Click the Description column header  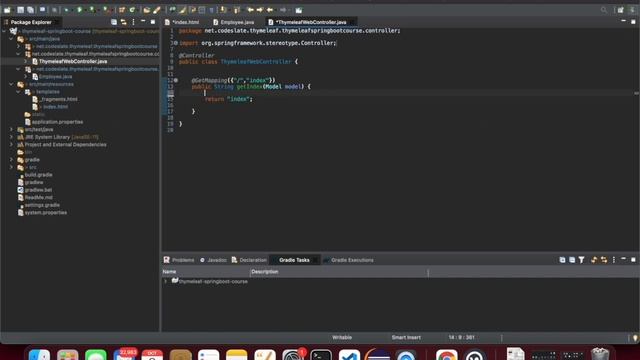(339, 272)
